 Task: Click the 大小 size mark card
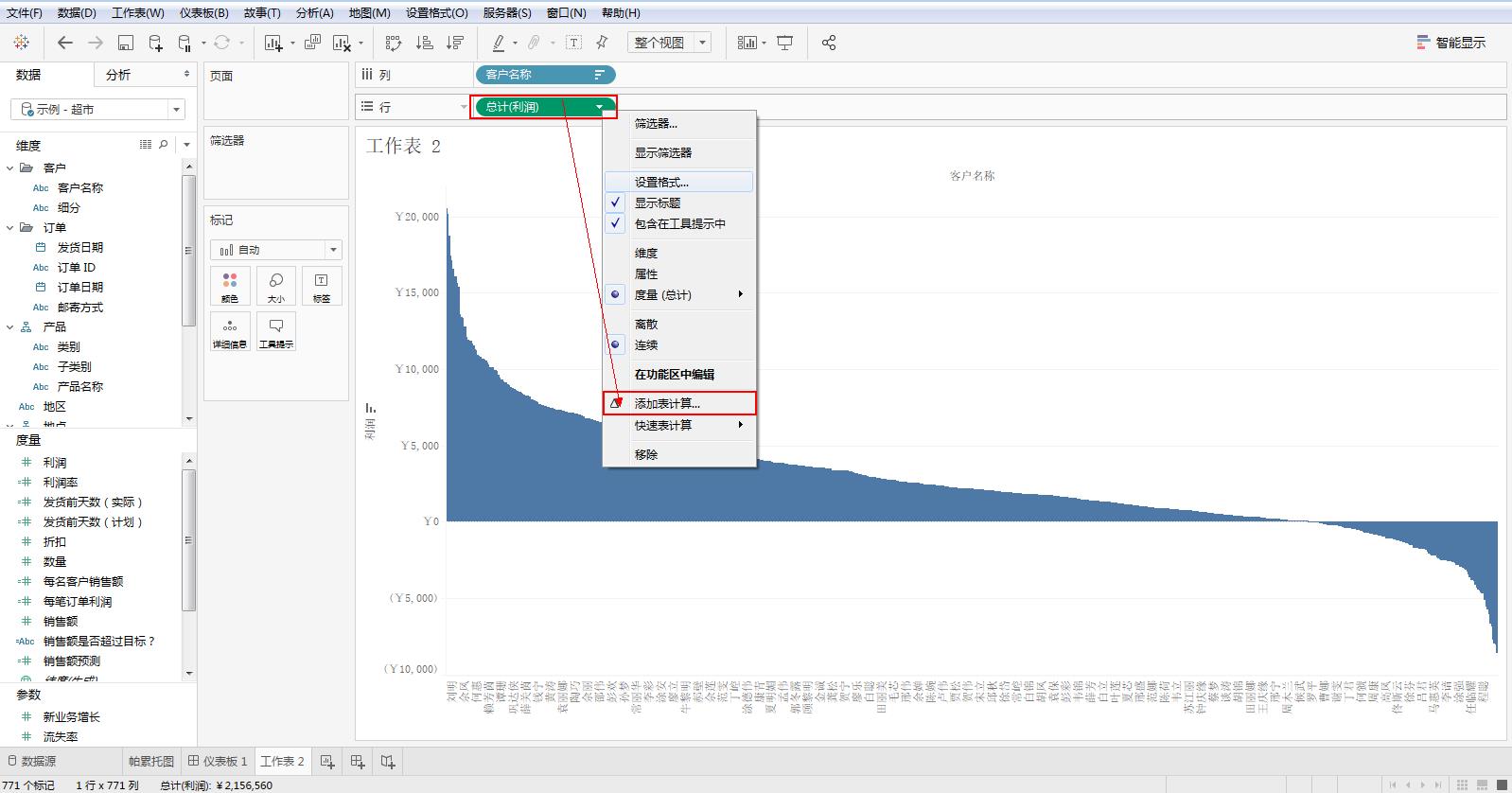276,286
